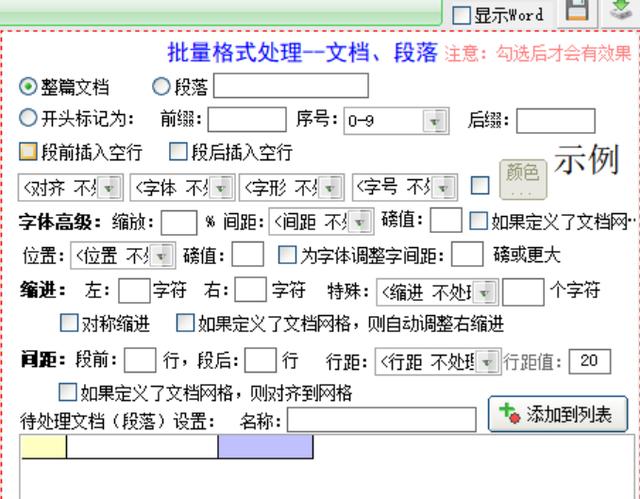Toggle the 则自动调整右缩进 checkbox
640x499 pixels.
(x=185, y=323)
